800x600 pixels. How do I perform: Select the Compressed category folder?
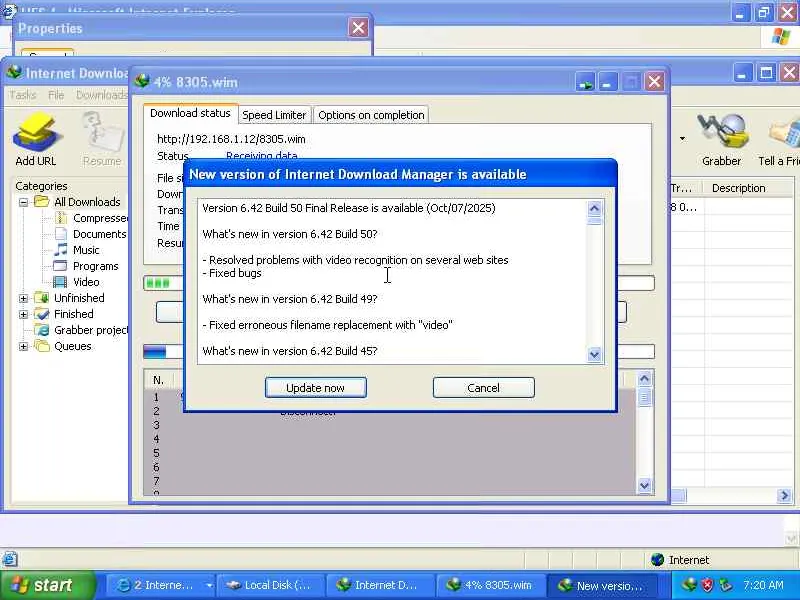(100, 218)
